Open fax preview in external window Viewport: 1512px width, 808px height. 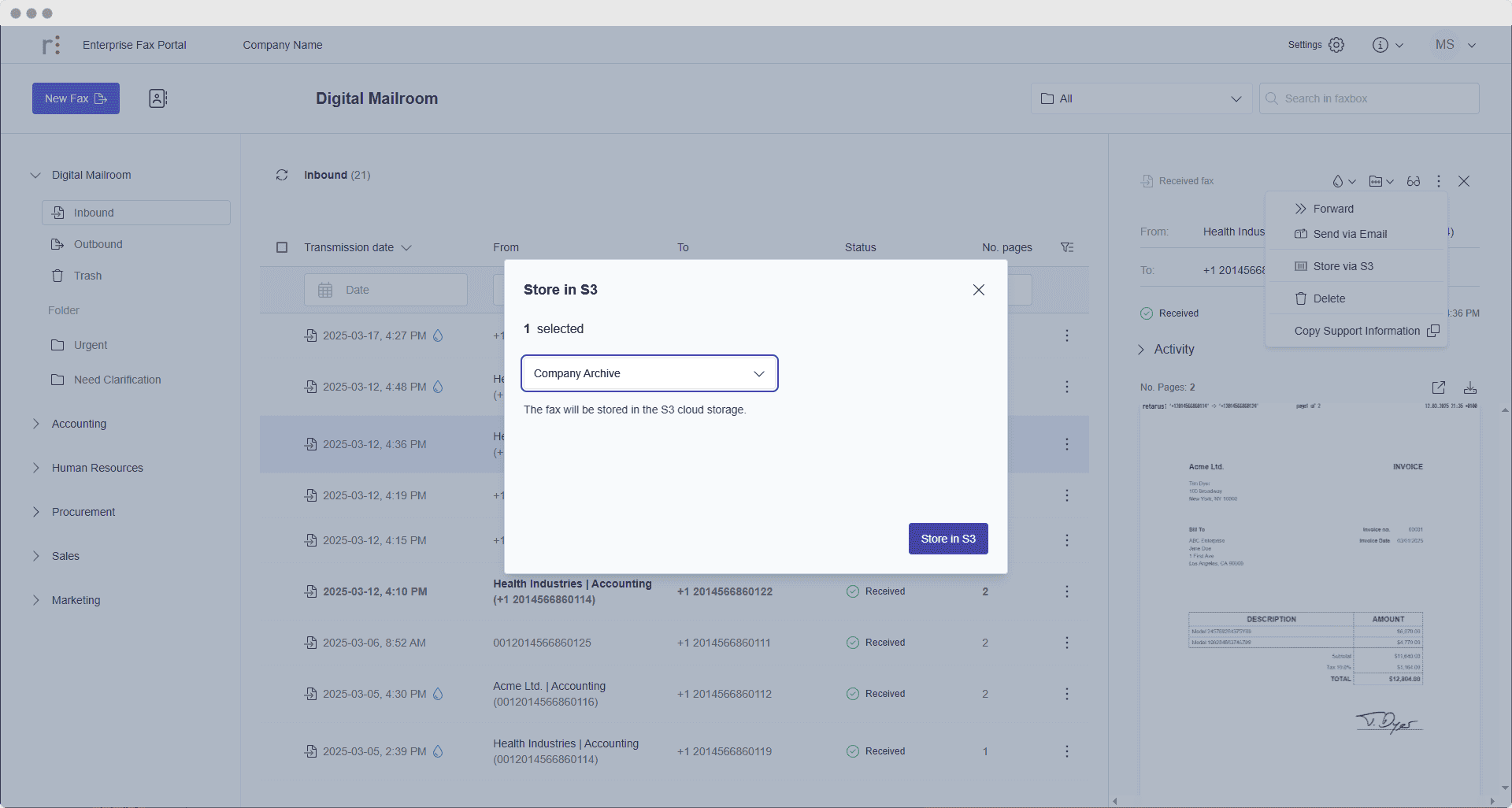[x=1439, y=387]
